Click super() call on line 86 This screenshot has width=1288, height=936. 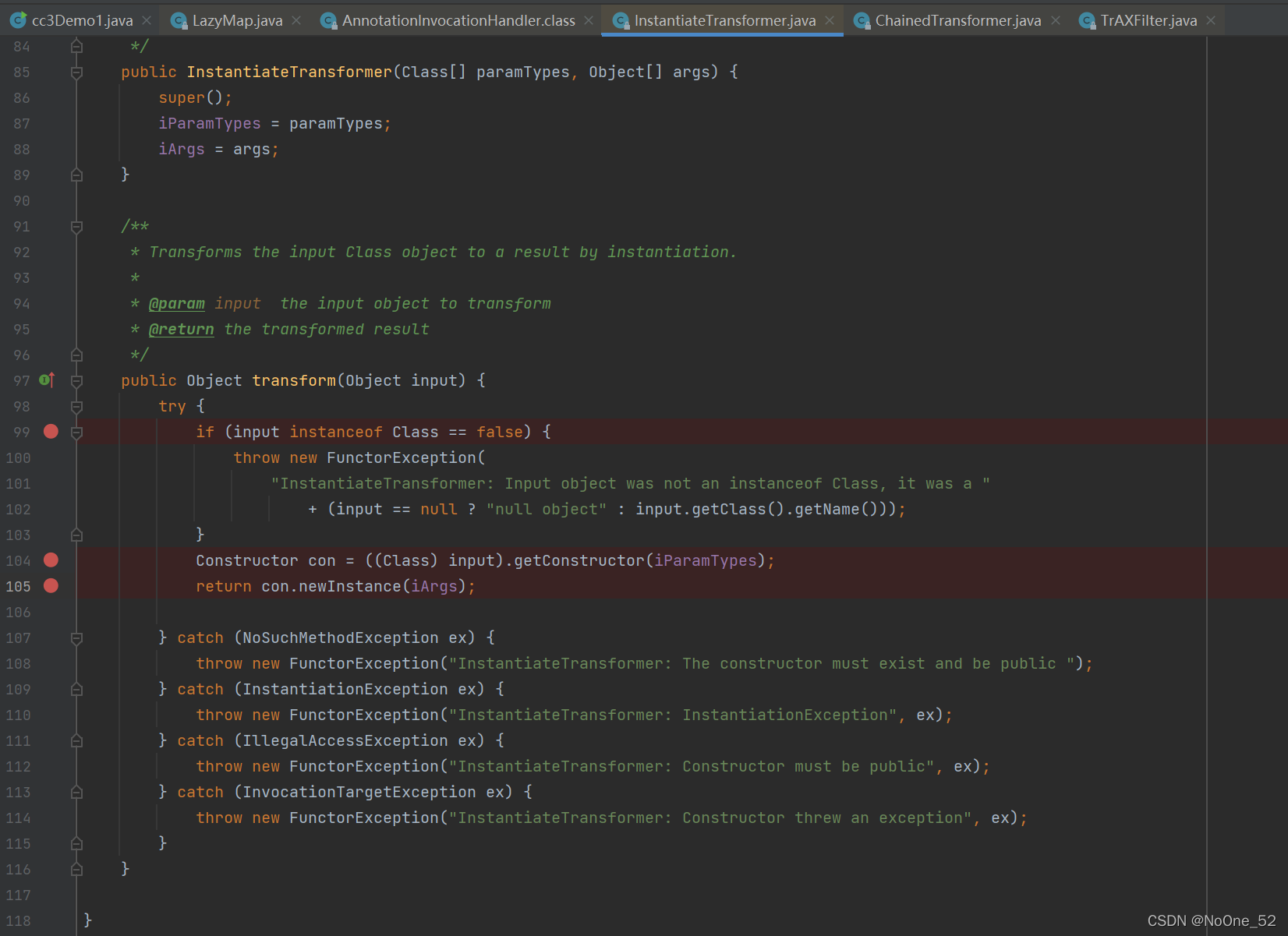(191, 97)
